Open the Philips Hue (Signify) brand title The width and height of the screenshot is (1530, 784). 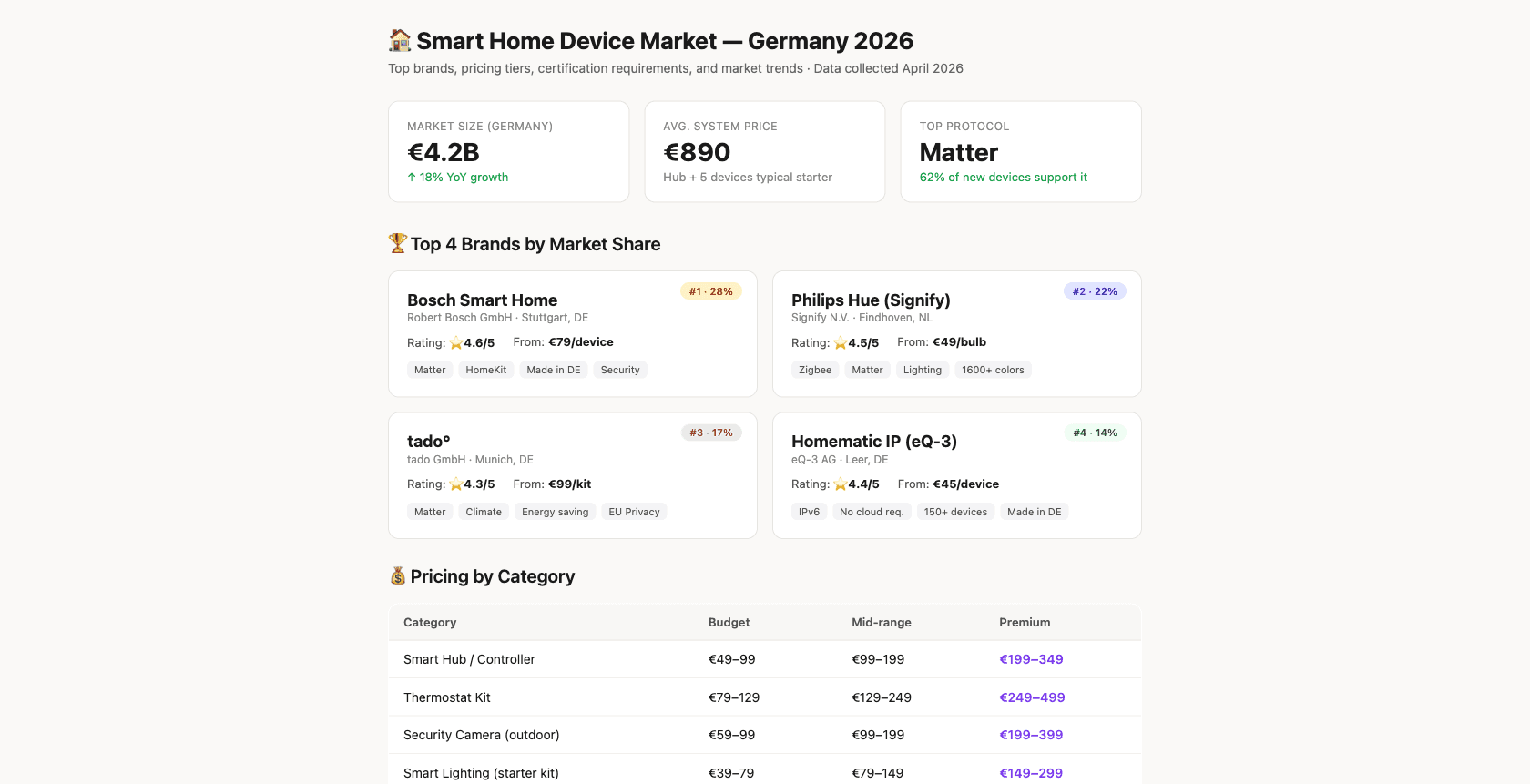point(871,300)
